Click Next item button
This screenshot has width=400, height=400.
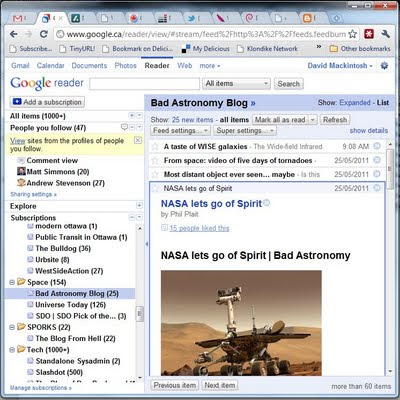(220, 385)
